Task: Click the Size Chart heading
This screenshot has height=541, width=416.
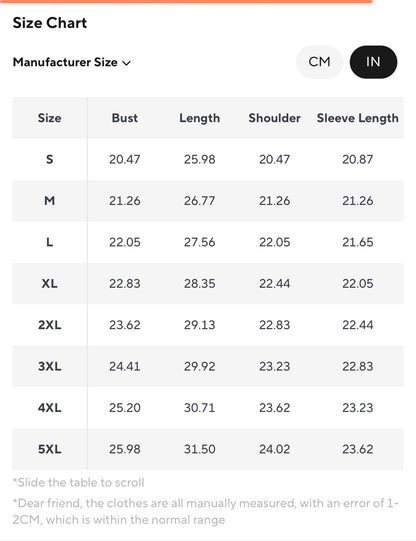Action: point(50,23)
